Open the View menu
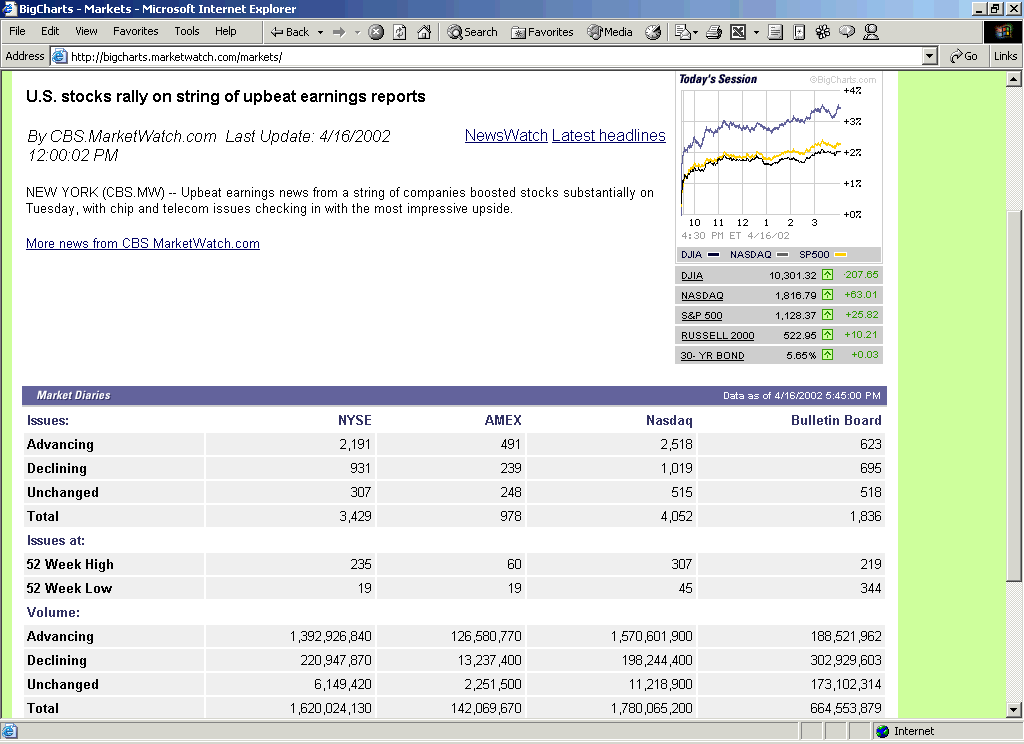The height and width of the screenshot is (744, 1024). (87, 32)
